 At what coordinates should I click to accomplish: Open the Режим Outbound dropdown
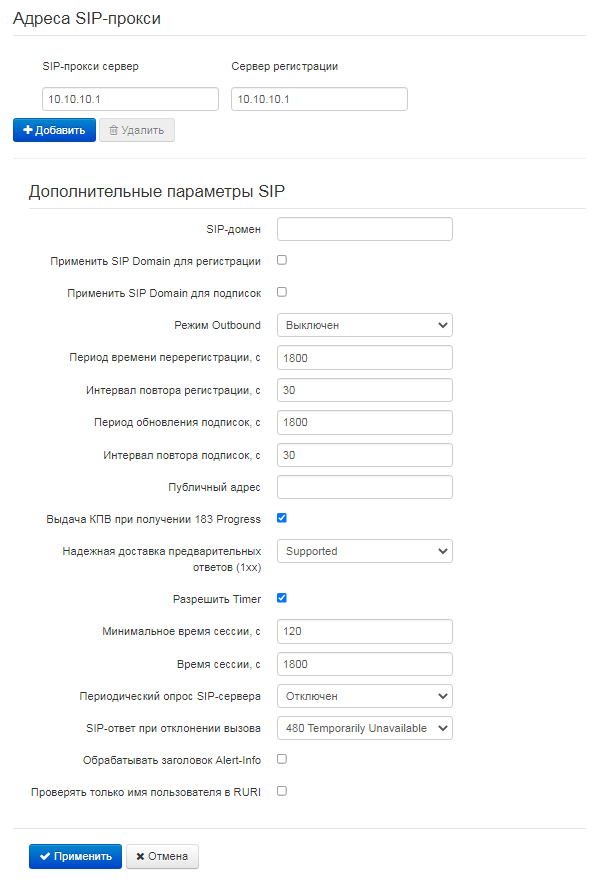pos(364,325)
